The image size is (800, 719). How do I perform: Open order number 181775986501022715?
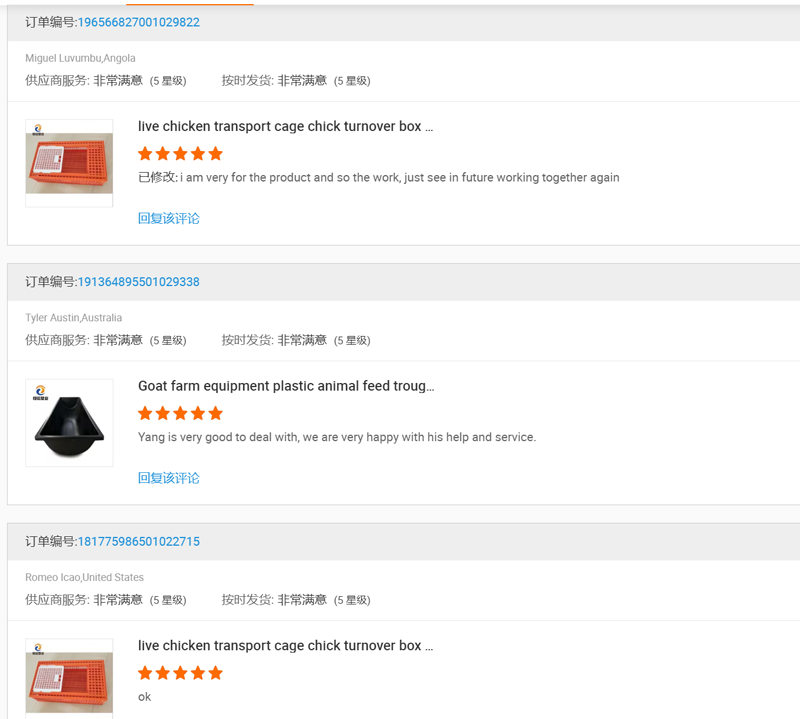click(138, 542)
